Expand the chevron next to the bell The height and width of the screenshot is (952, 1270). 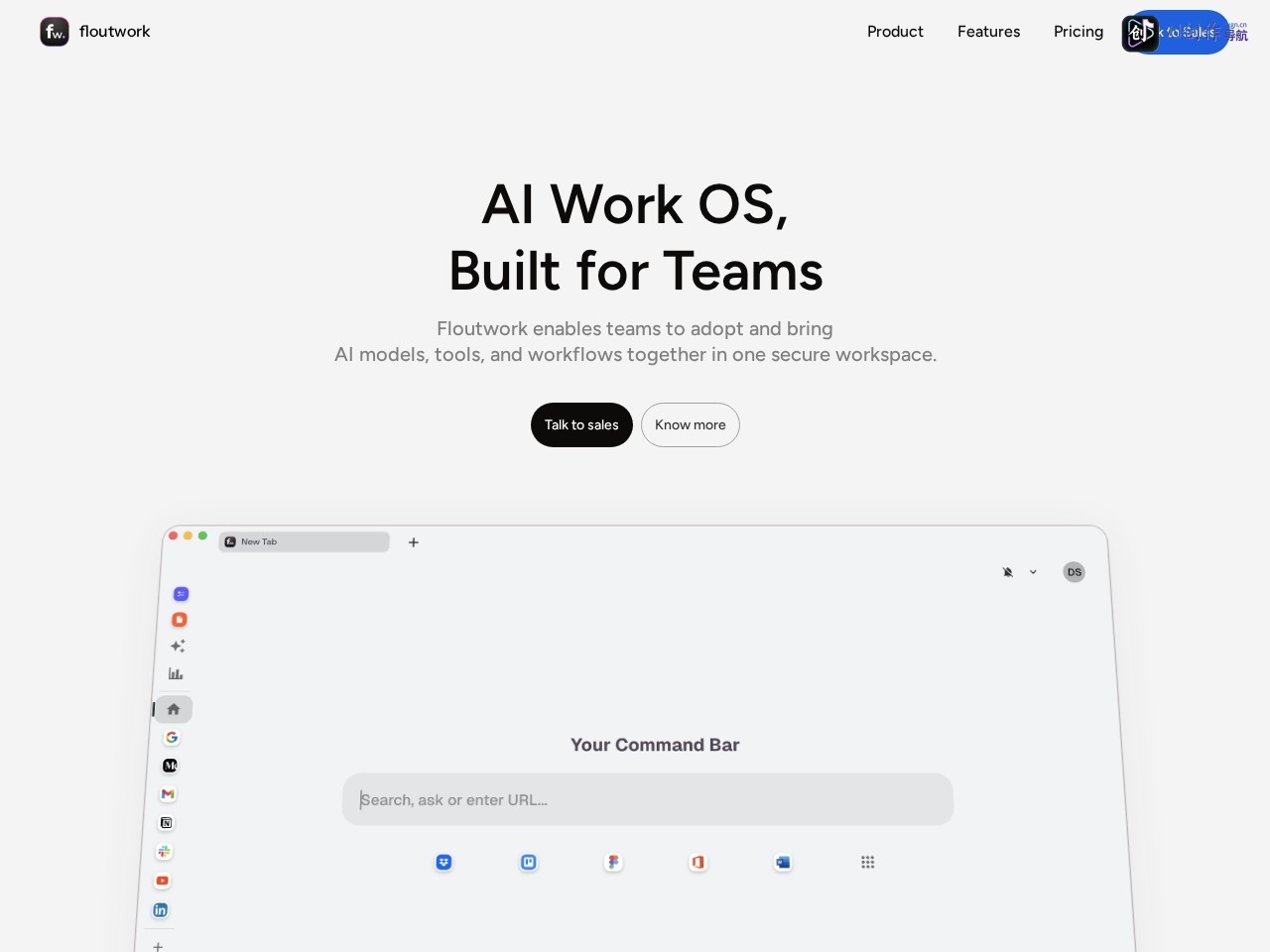coord(1033,572)
